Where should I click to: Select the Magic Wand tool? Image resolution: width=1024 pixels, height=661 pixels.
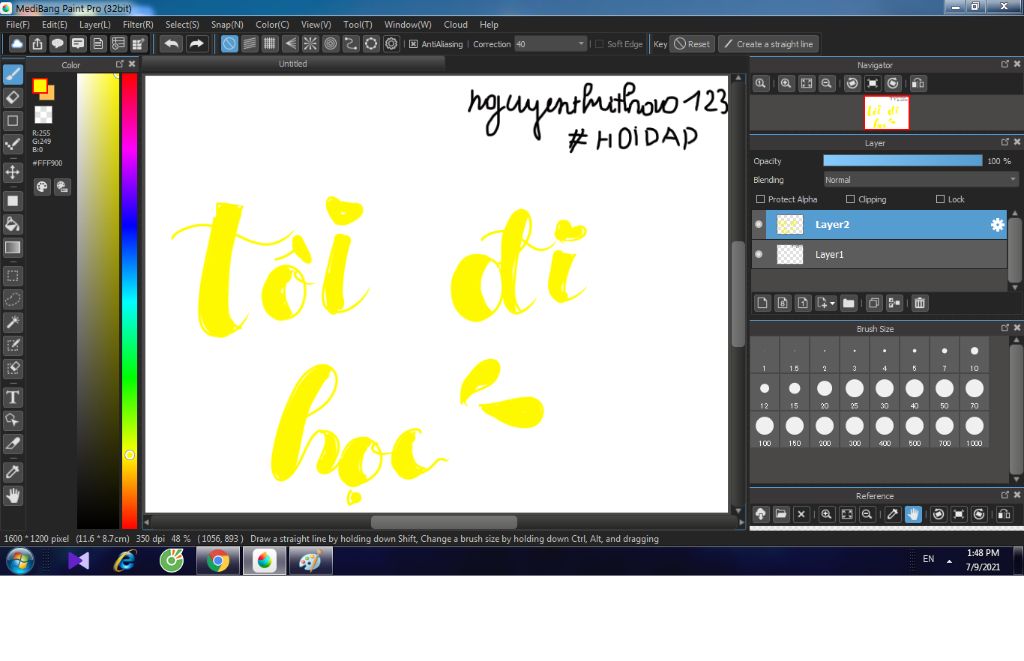tap(12, 322)
